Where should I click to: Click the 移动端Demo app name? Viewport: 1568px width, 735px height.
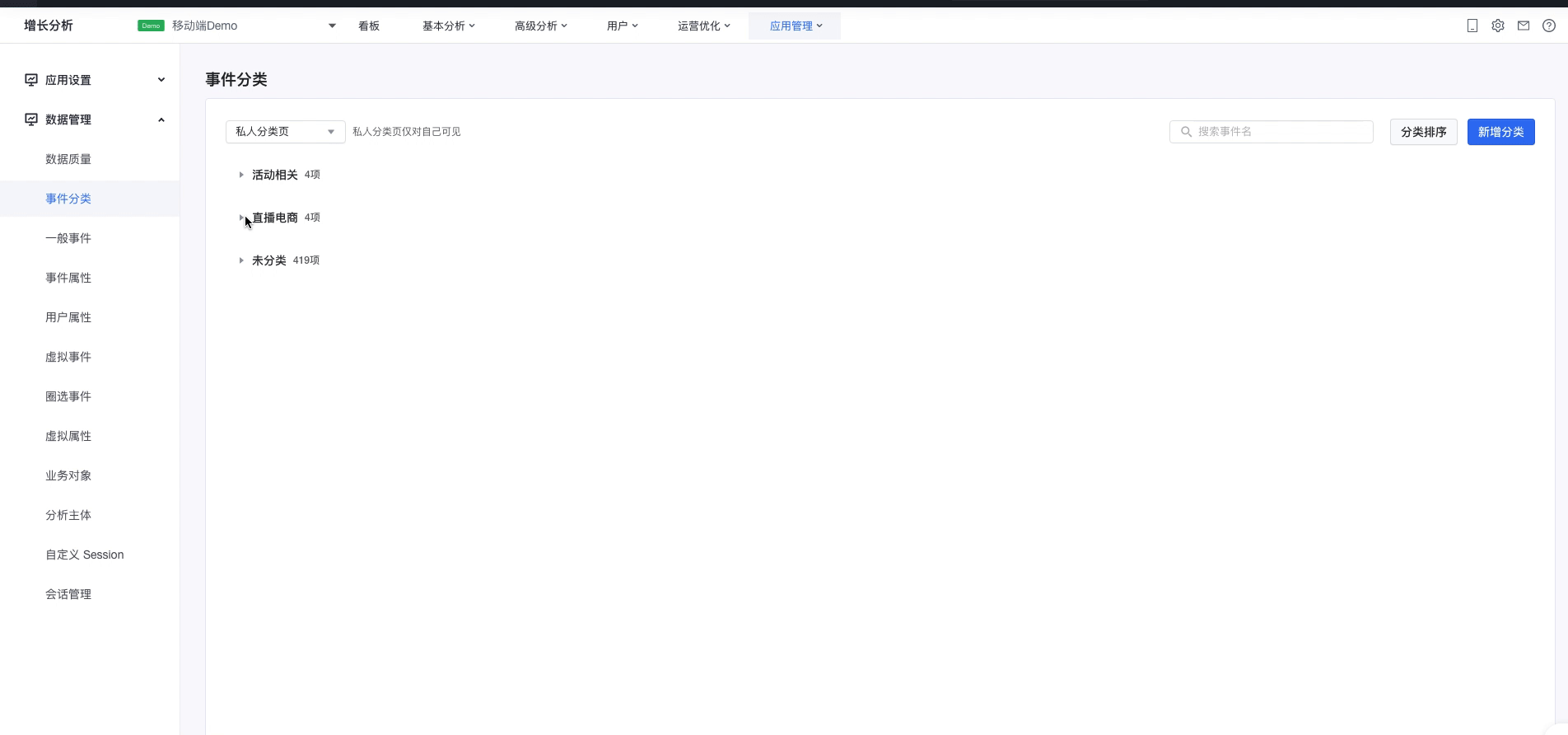204,26
